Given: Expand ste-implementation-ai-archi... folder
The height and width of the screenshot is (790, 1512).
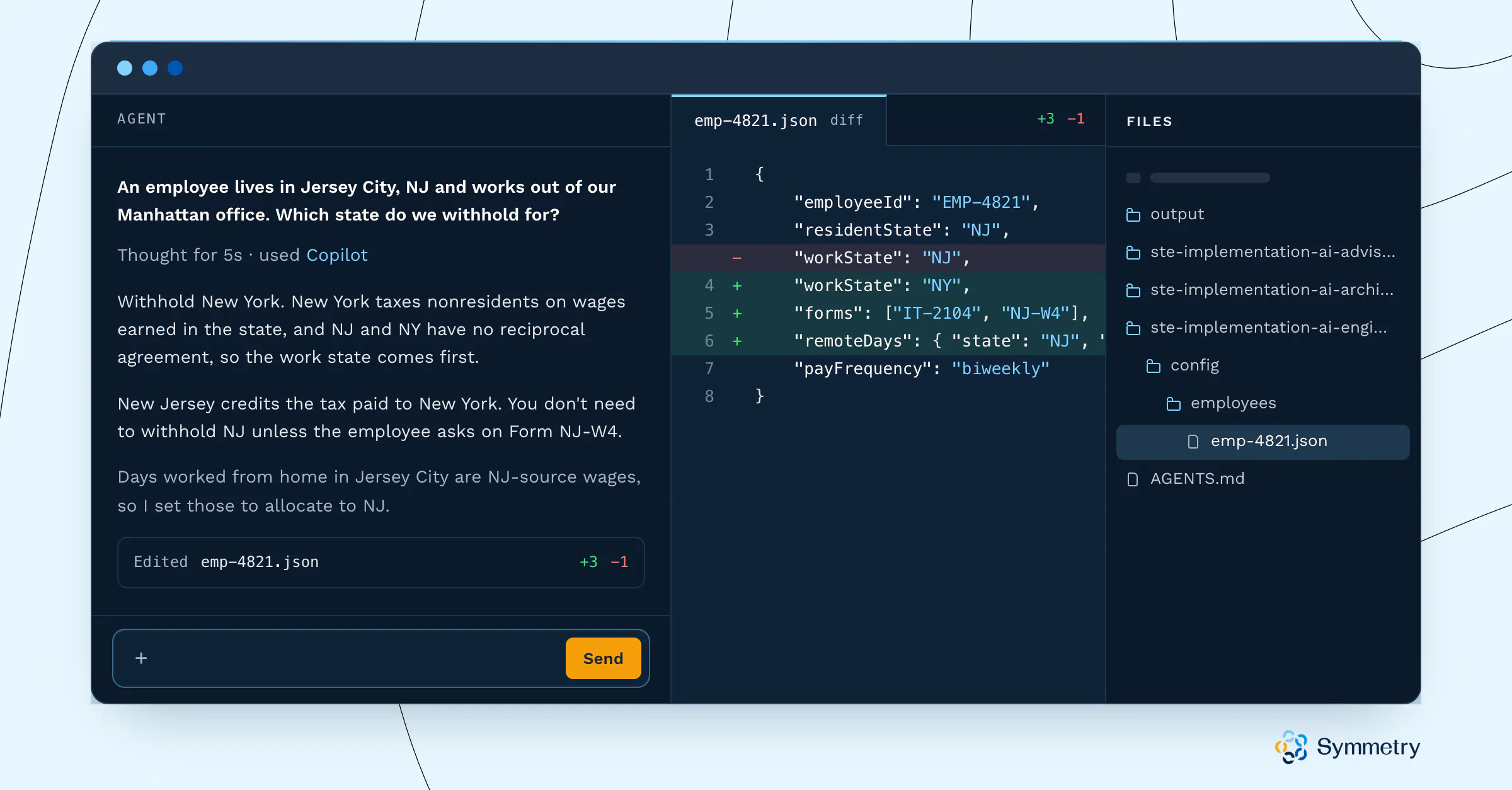Looking at the screenshot, I should coord(1271,290).
